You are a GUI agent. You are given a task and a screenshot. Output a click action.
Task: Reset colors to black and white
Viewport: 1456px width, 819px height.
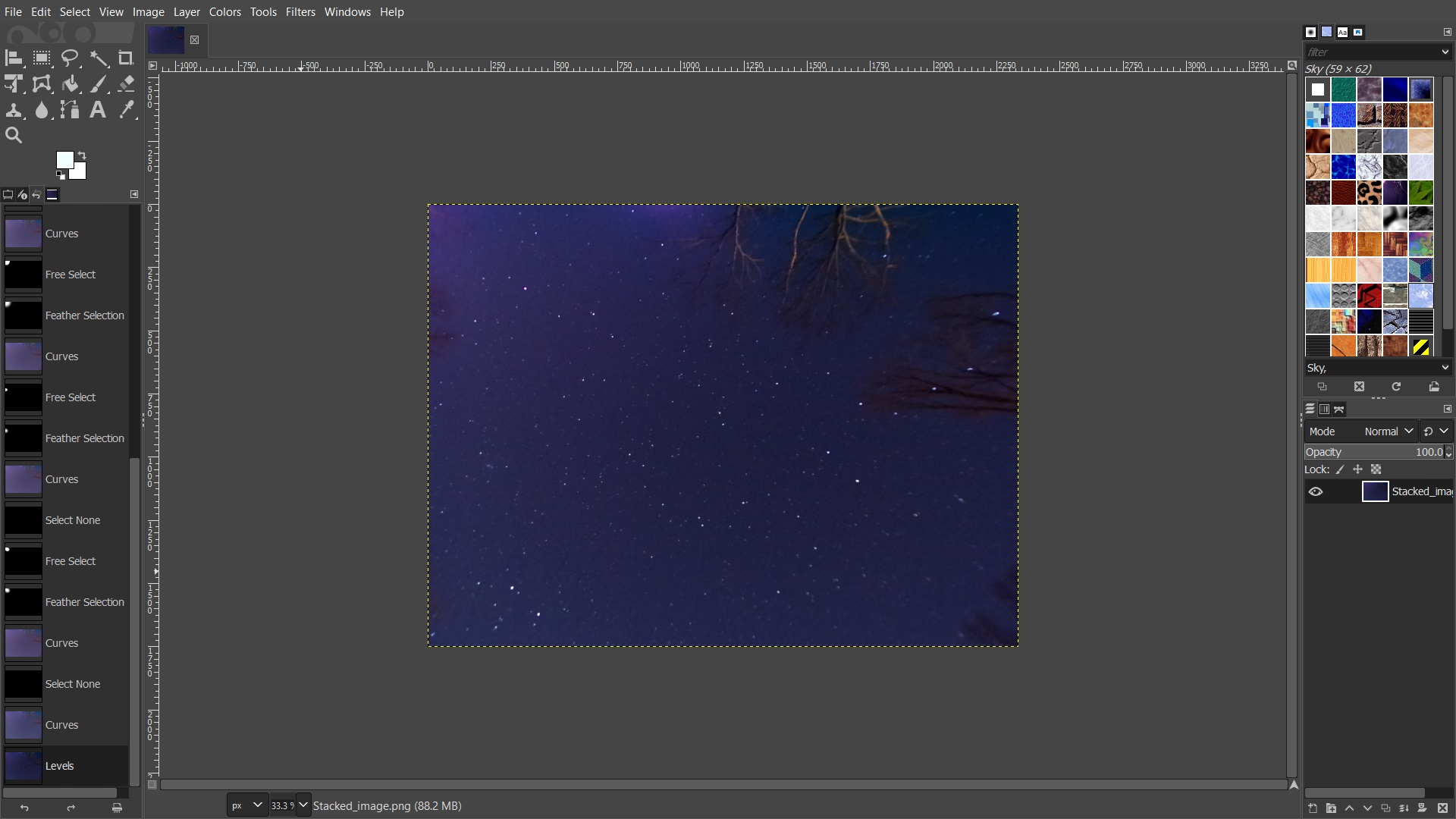[60, 175]
